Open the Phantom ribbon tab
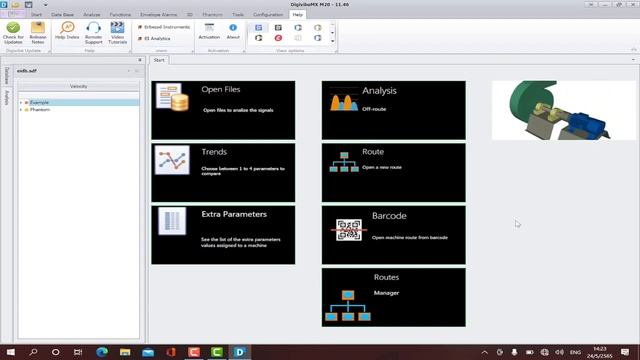This screenshot has width=640, height=360. coord(213,14)
